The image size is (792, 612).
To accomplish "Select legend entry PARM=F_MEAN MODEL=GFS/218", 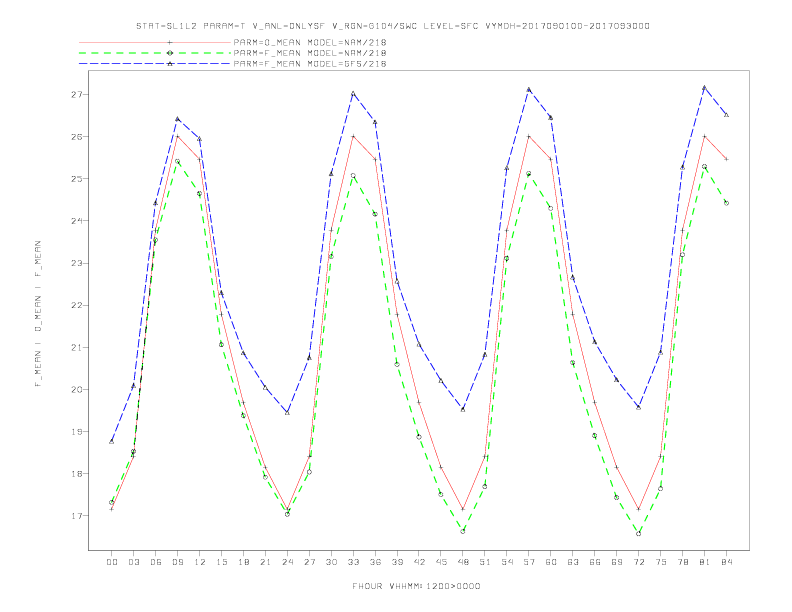I will point(310,64).
